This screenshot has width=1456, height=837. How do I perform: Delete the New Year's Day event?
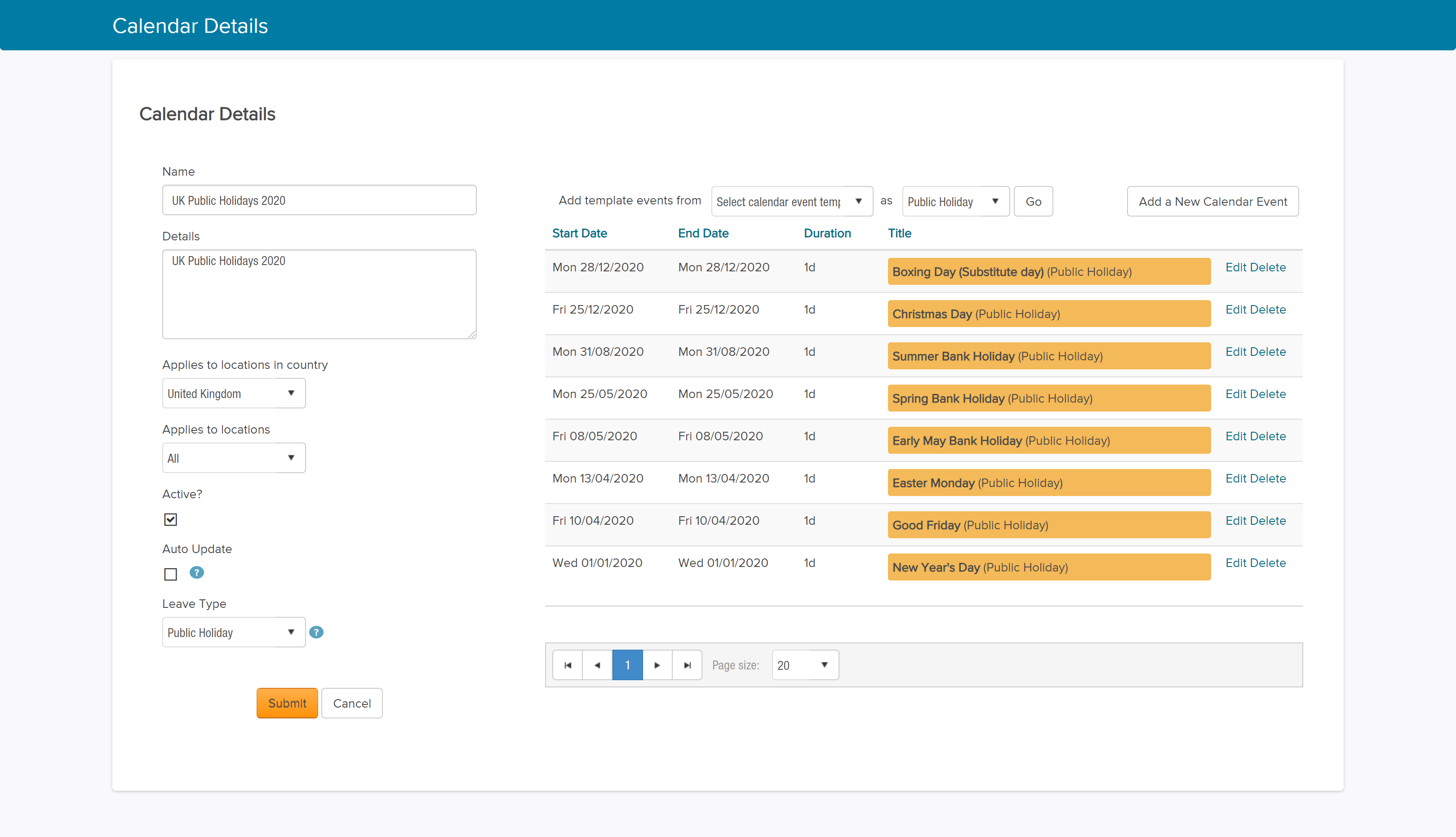click(1267, 563)
